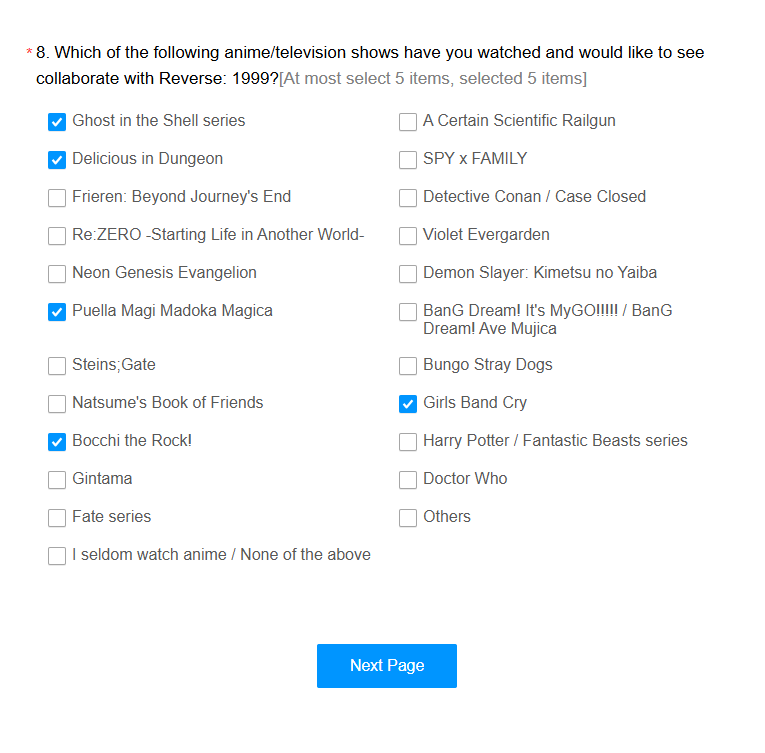The image size is (765, 753).
Task: Check the Gintama box
Action: [x=57, y=480]
